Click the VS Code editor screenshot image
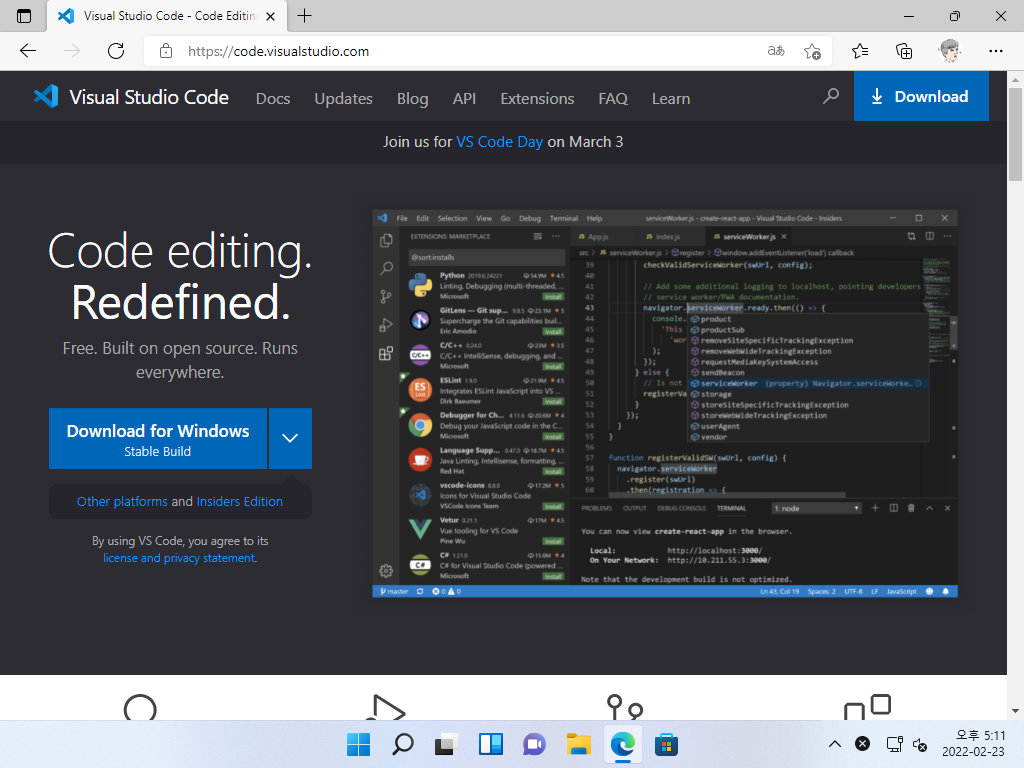This screenshot has height=768, width=1024. (x=665, y=404)
